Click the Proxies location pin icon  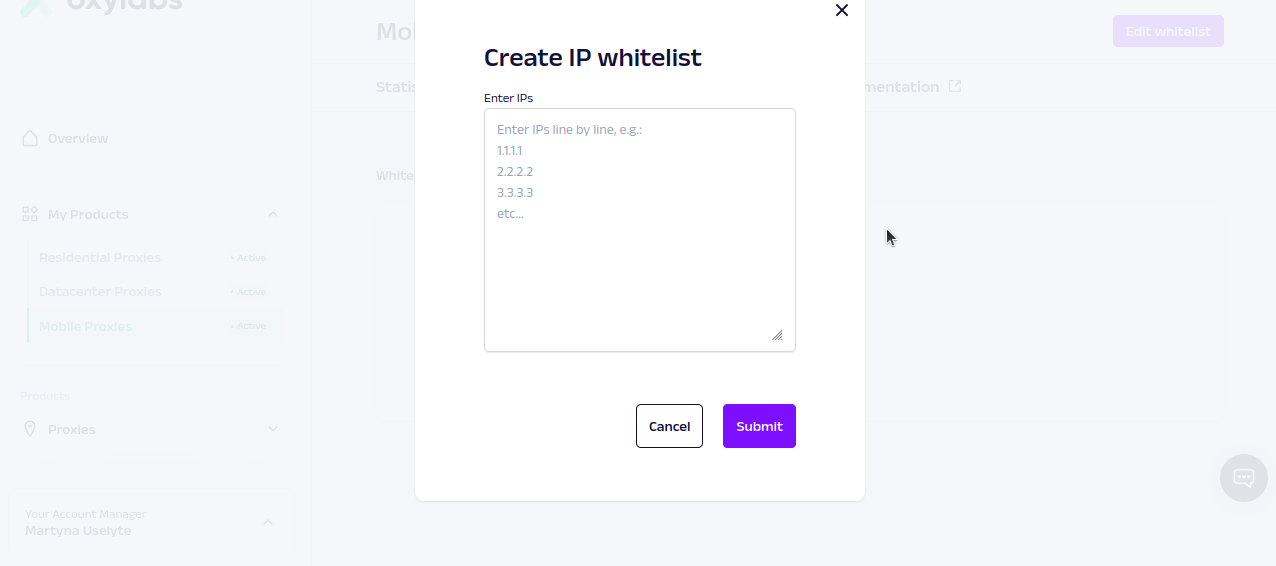coord(30,429)
